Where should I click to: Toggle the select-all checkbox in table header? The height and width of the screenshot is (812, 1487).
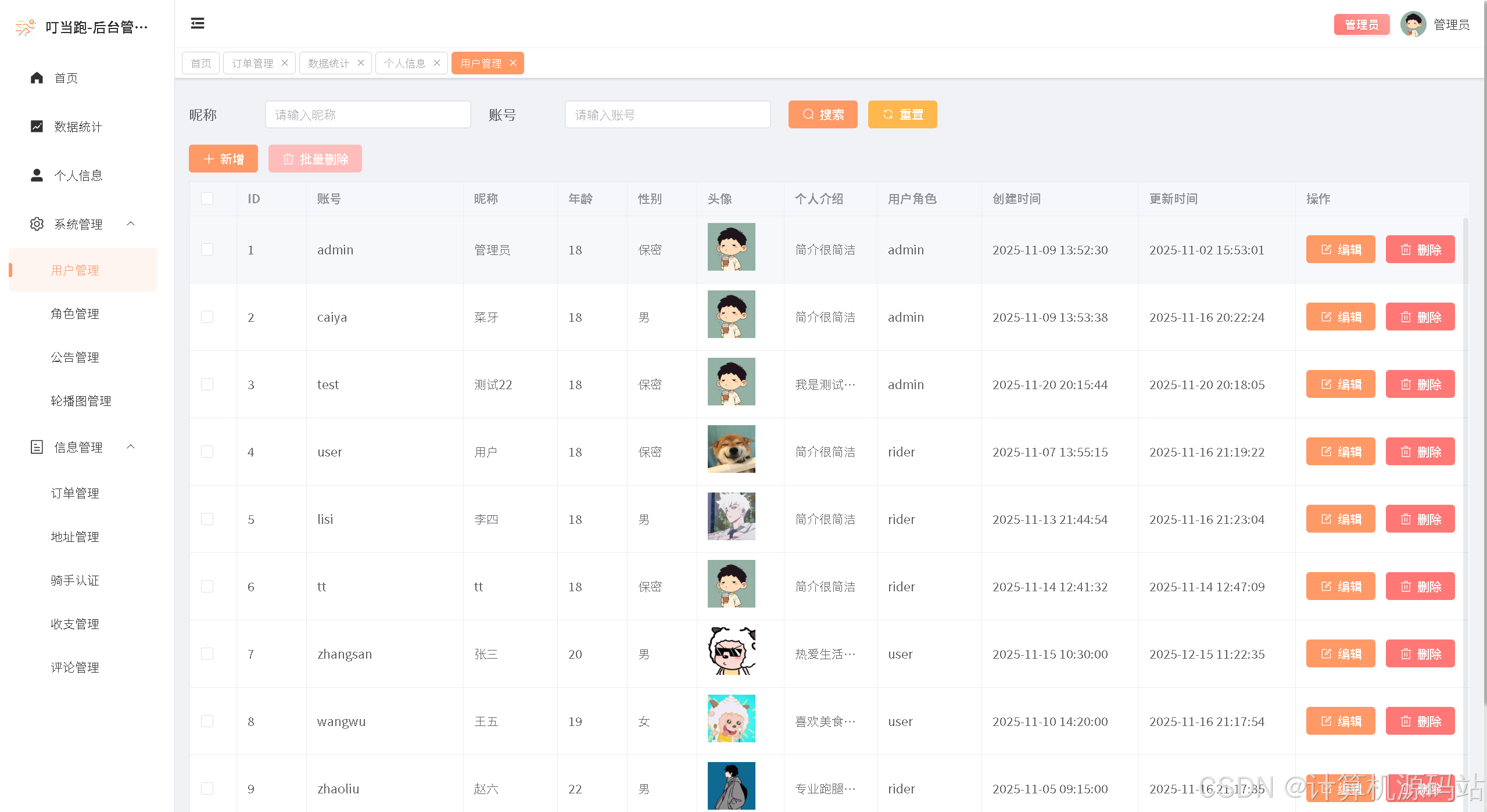point(207,198)
